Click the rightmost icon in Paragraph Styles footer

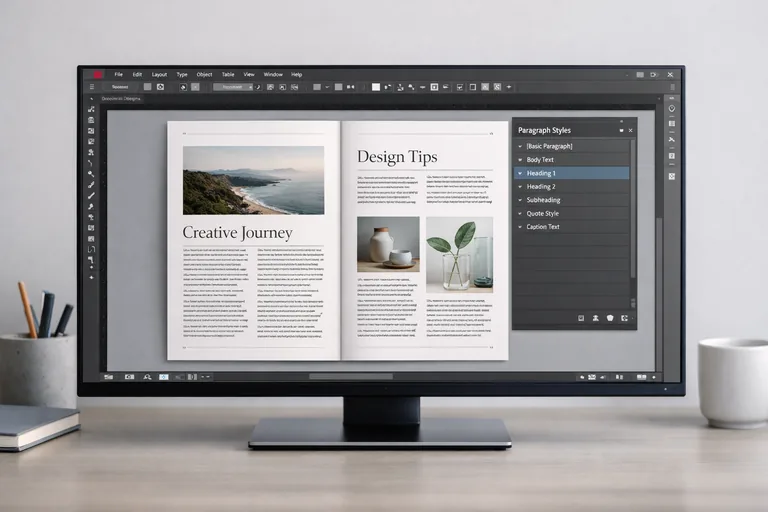tap(624, 318)
